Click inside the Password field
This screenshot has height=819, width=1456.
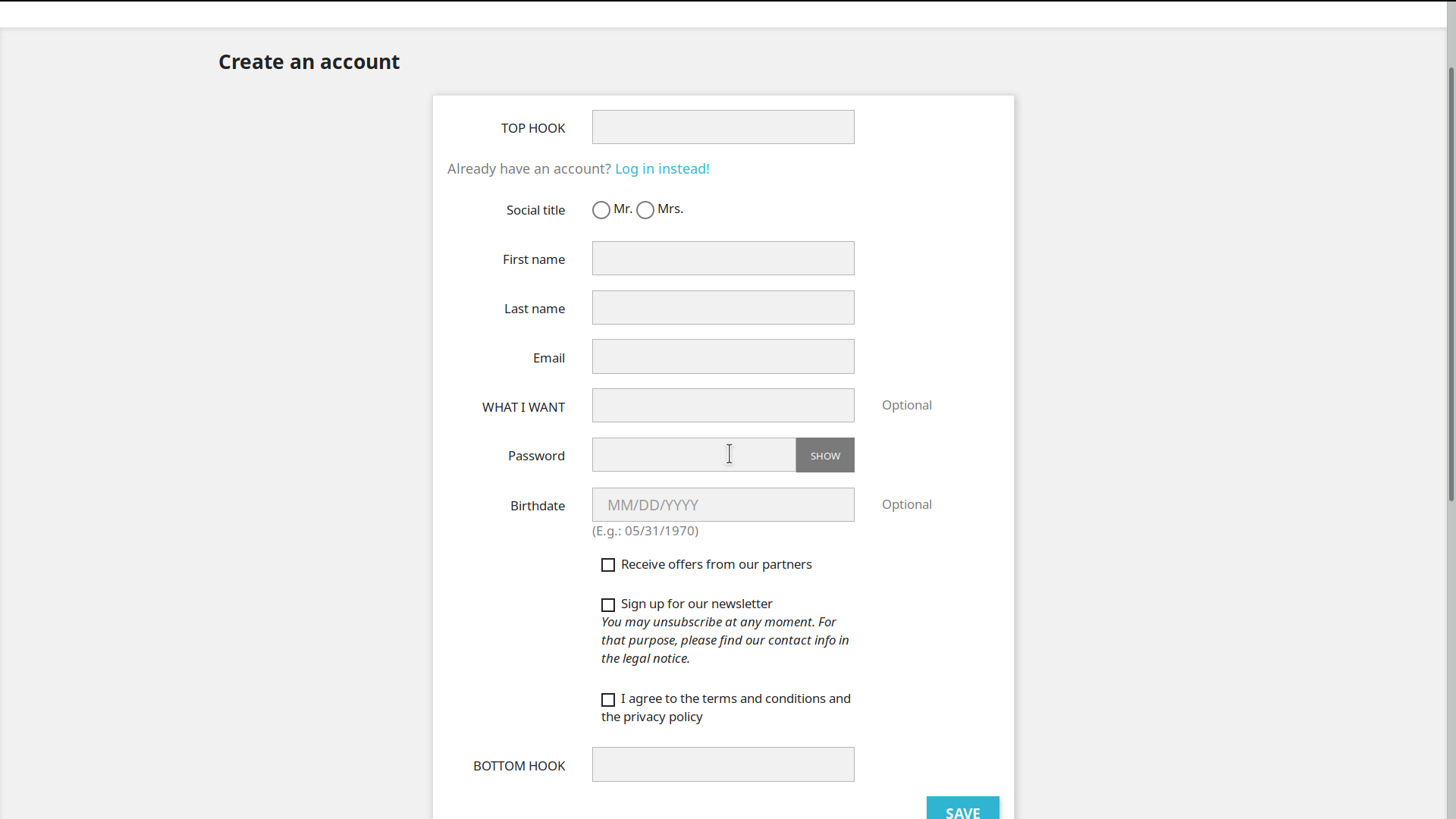tap(693, 455)
